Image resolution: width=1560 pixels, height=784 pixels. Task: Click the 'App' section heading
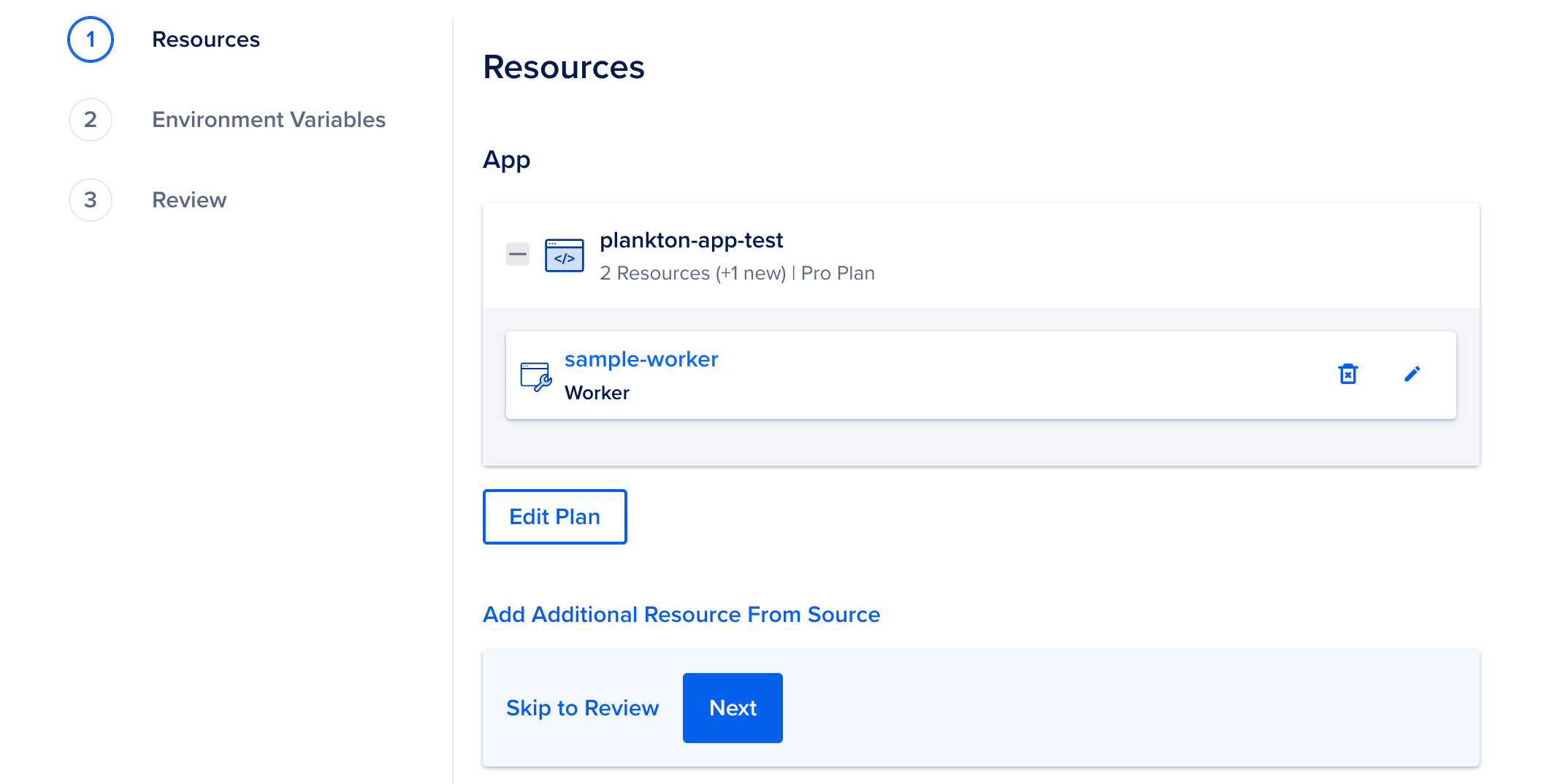[507, 160]
